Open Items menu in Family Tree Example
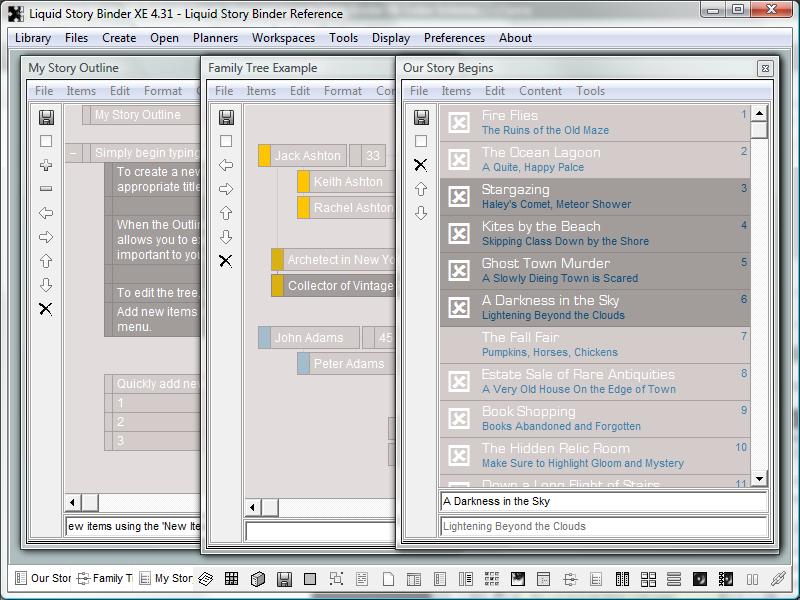The width and height of the screenshot is (800, 600). tap(261, 91)
